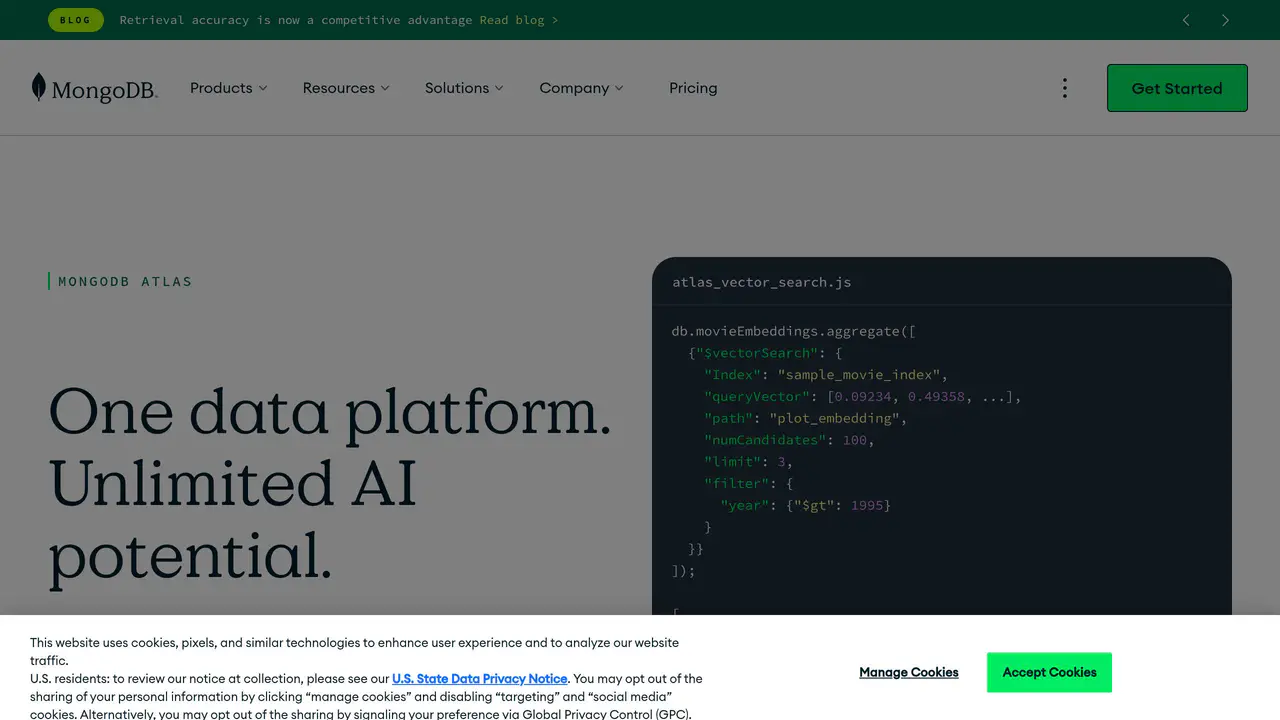Expand the Resources dropdown chevron
The image size is (1280, 720).
coord(385,88)
